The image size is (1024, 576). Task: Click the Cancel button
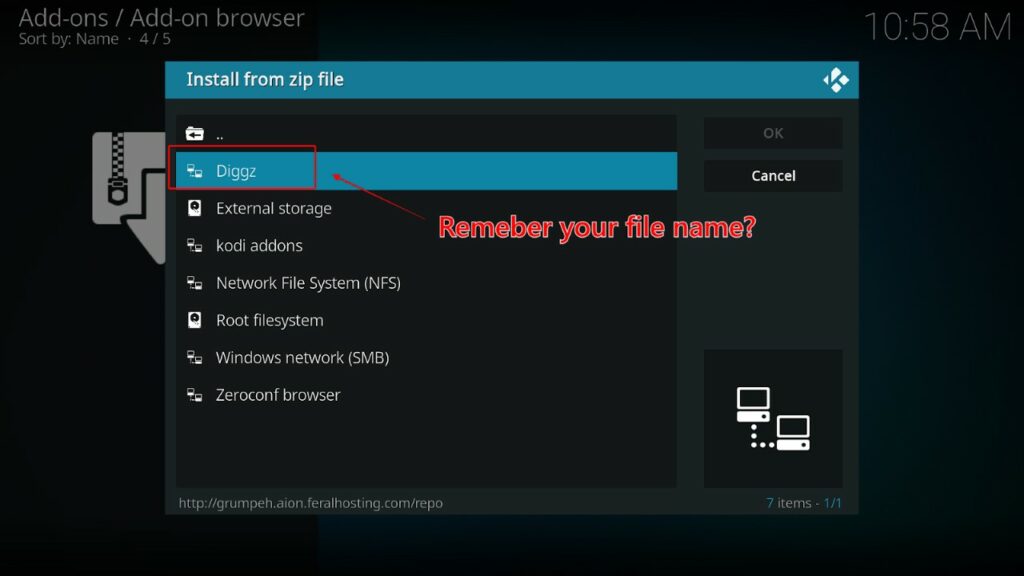(773, 176)
